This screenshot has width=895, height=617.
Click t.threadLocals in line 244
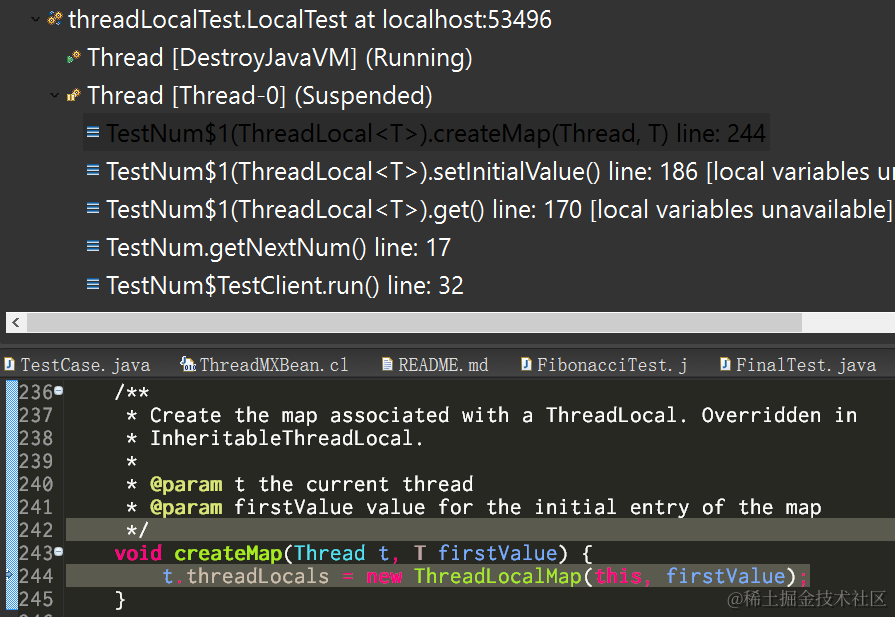tap(245, 576)
